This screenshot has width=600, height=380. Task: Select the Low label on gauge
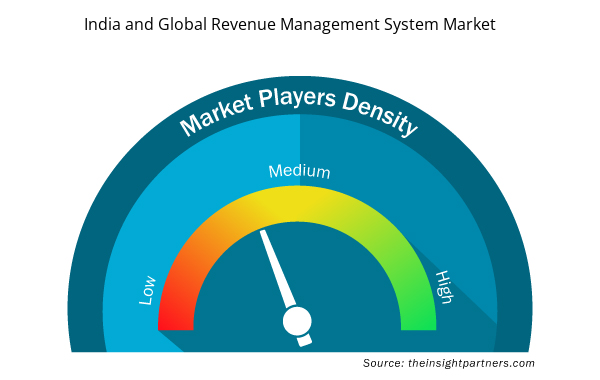coord(147,290)
